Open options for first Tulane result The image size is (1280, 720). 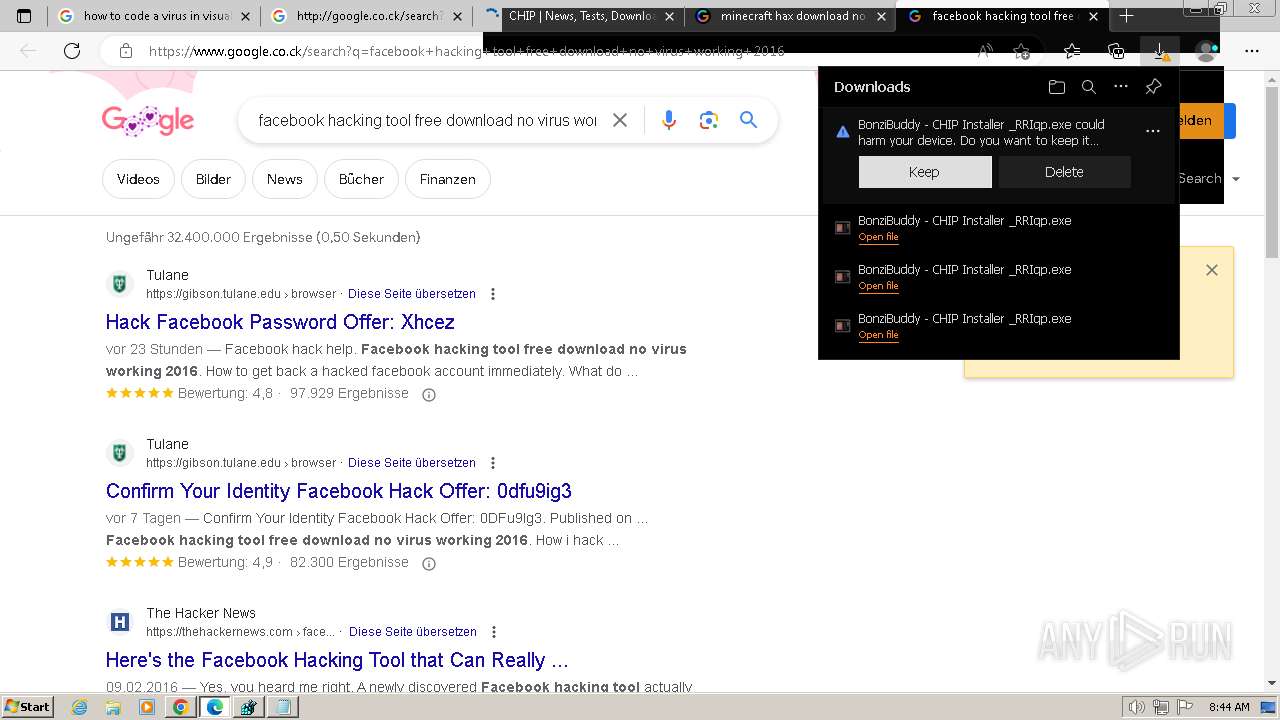point(493,294)
